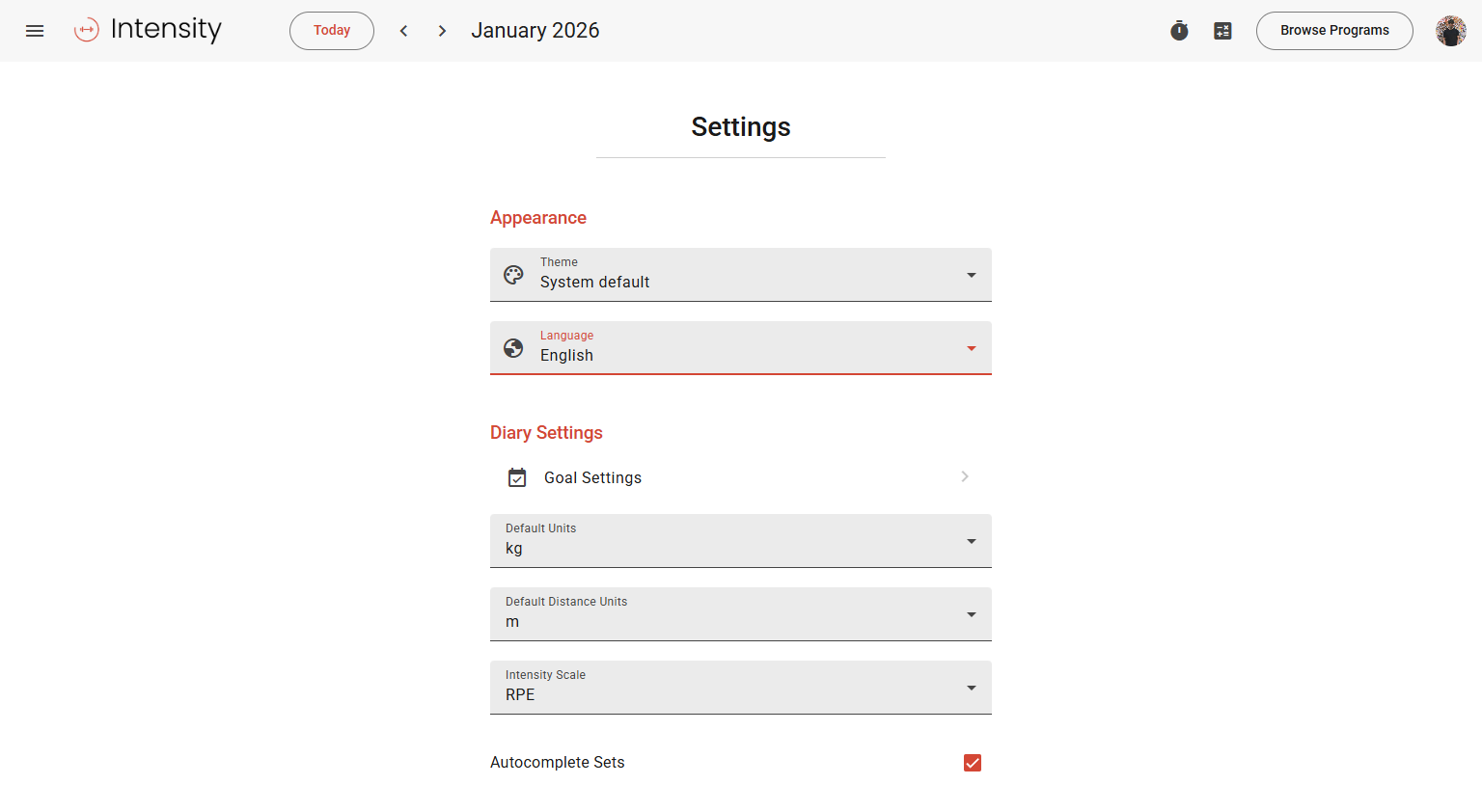
Task: Click the Intensity logo icon
Action: click(87, 31)
